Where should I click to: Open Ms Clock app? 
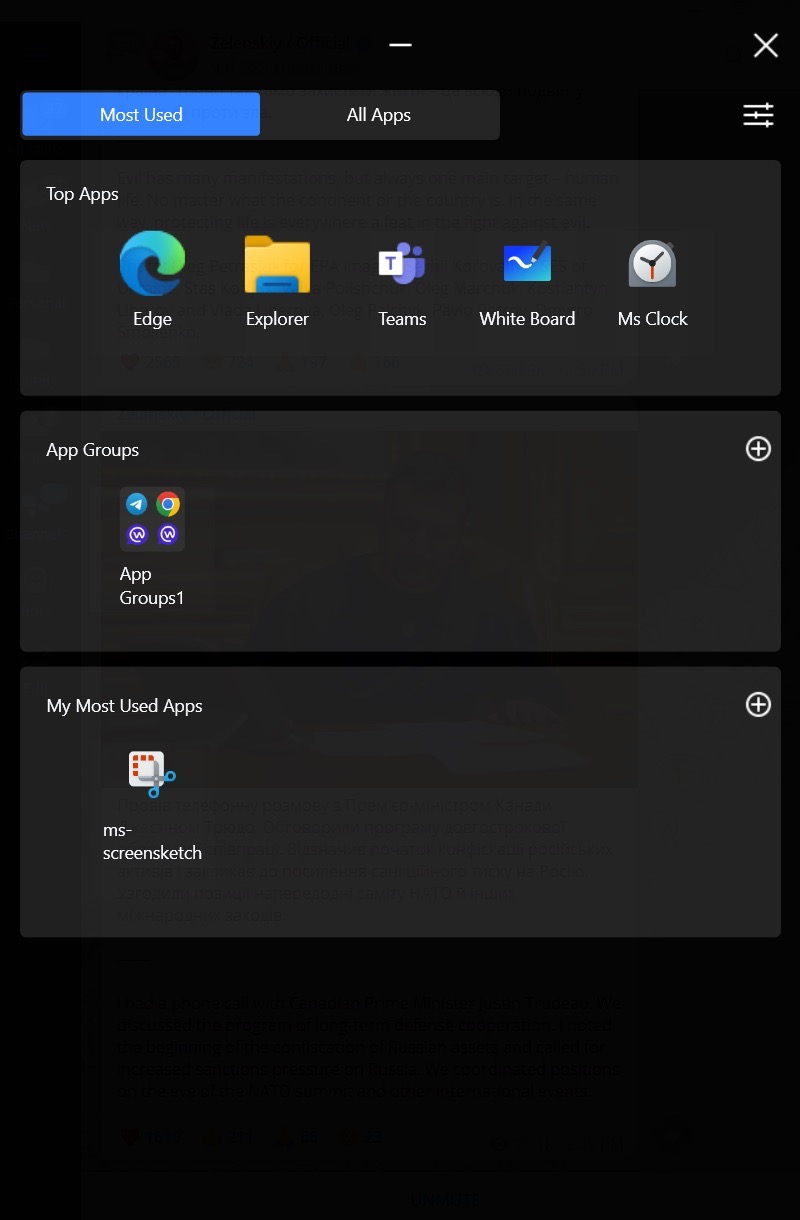coord(652,264)
